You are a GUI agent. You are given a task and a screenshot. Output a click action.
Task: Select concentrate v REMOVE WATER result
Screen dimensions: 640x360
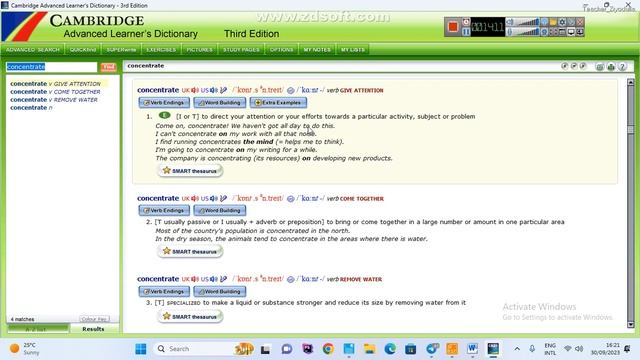(54, 100)
